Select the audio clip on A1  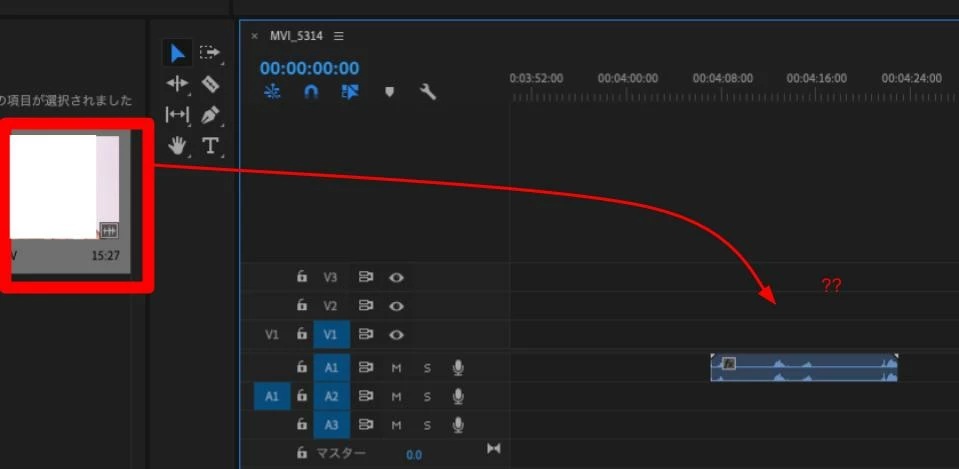(804, 367)
